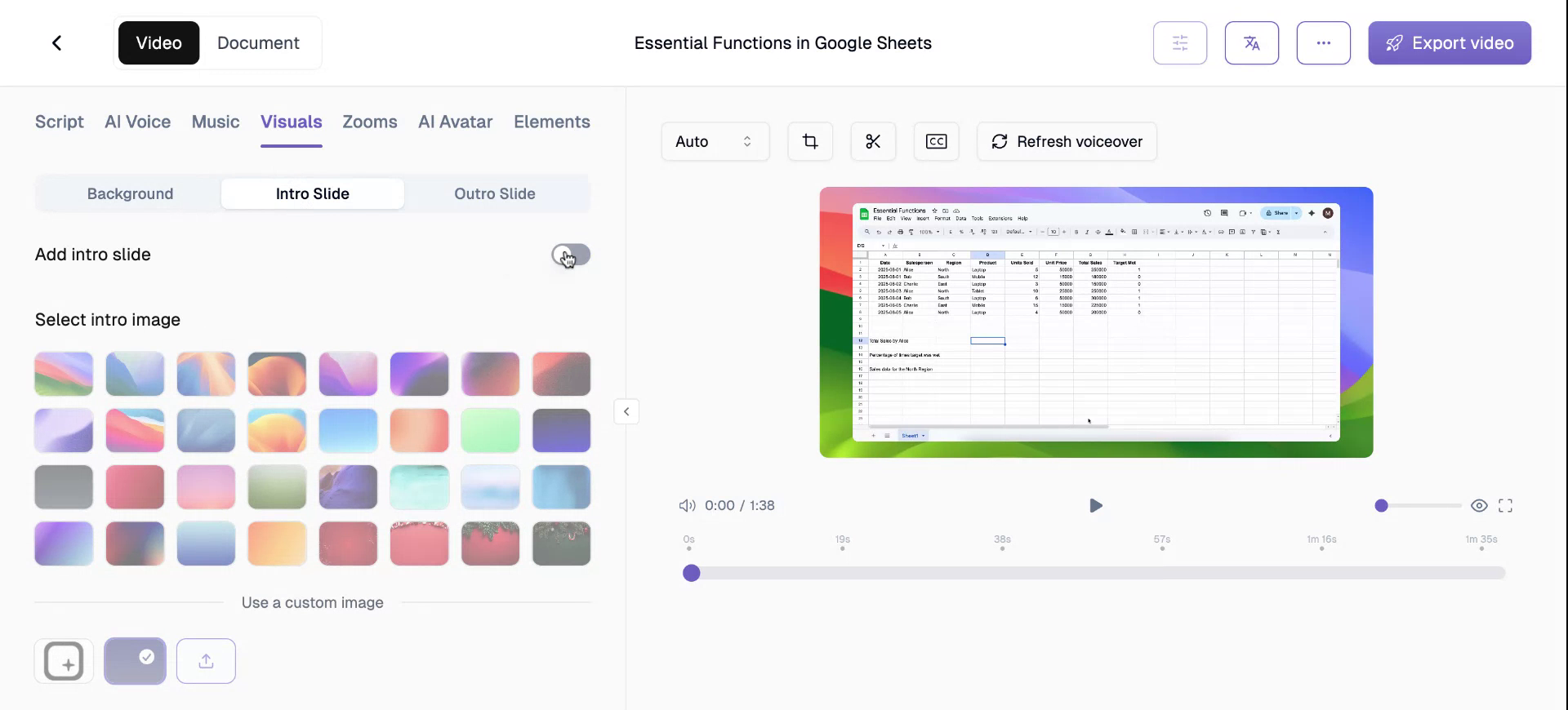
Task: Collapse the left panel with chevron
Action: click(626, 411)
